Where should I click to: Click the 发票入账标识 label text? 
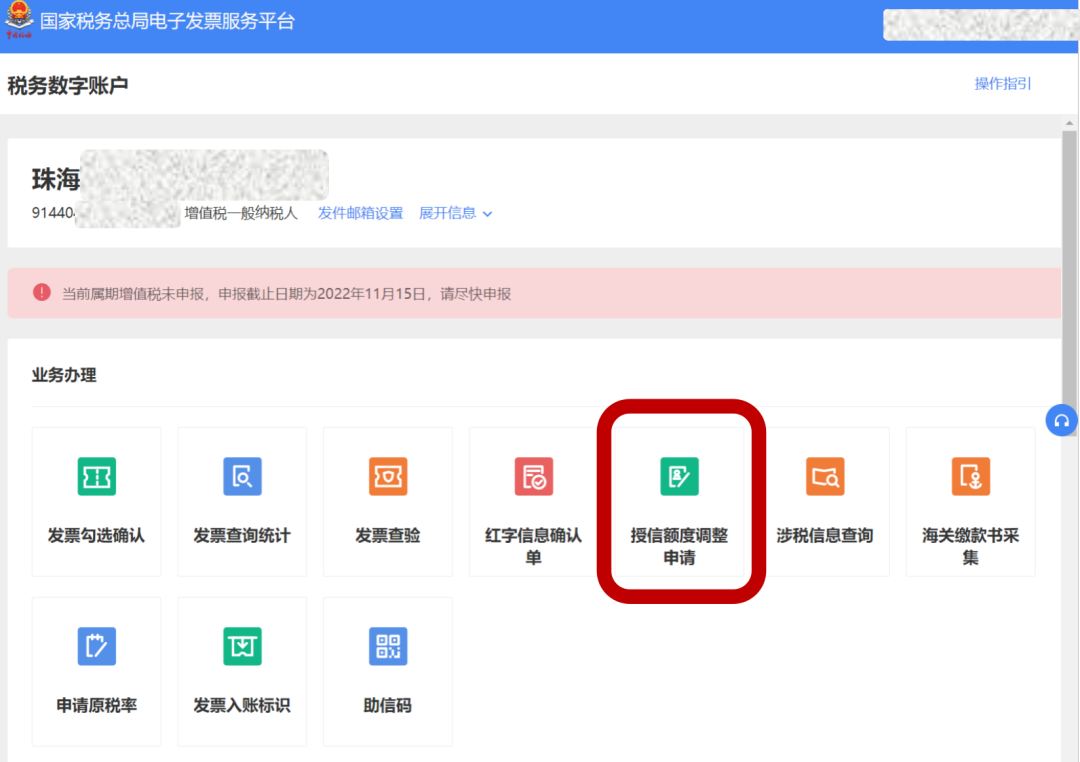pyautogui.click(x=242, y=706)
